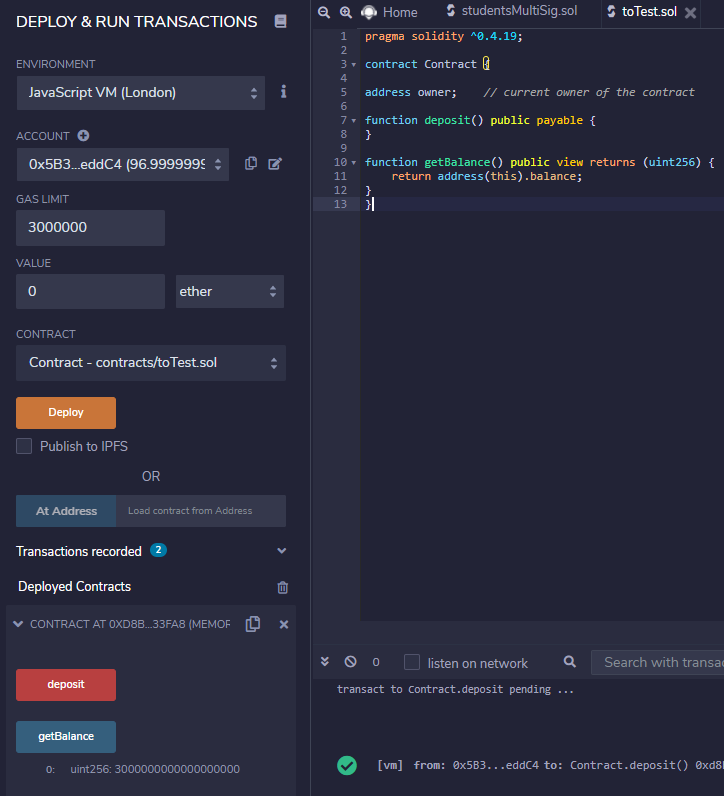Click the environment info icon

pyautogui.click(x=283, y=92)
